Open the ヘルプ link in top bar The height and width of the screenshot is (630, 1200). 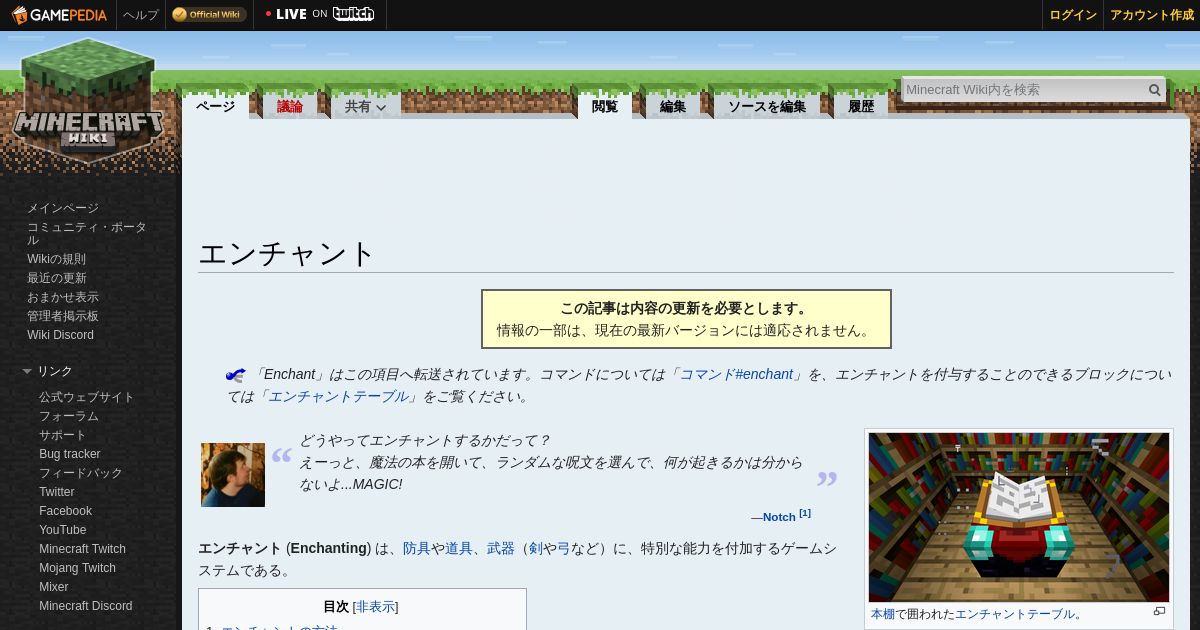tap(141, 15)
